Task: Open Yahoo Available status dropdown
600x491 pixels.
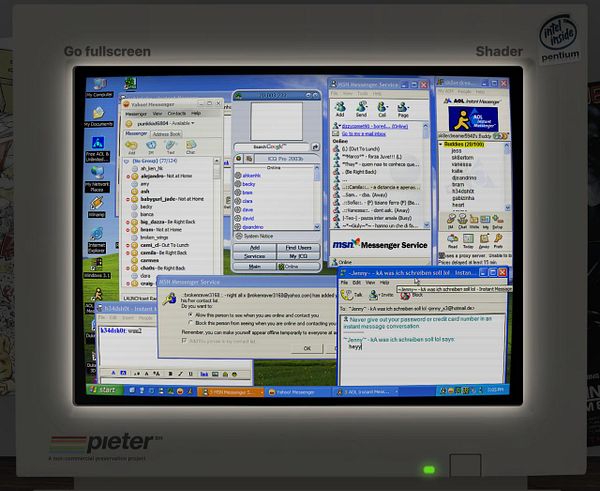Action: [x=193, y=123]
